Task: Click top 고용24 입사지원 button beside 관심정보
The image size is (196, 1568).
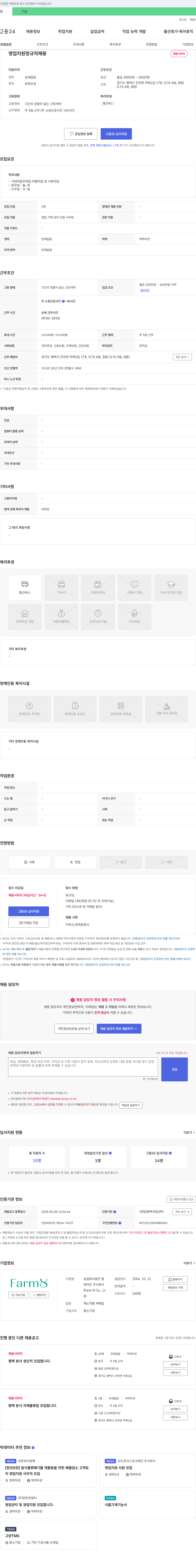Action: (116, 134)
